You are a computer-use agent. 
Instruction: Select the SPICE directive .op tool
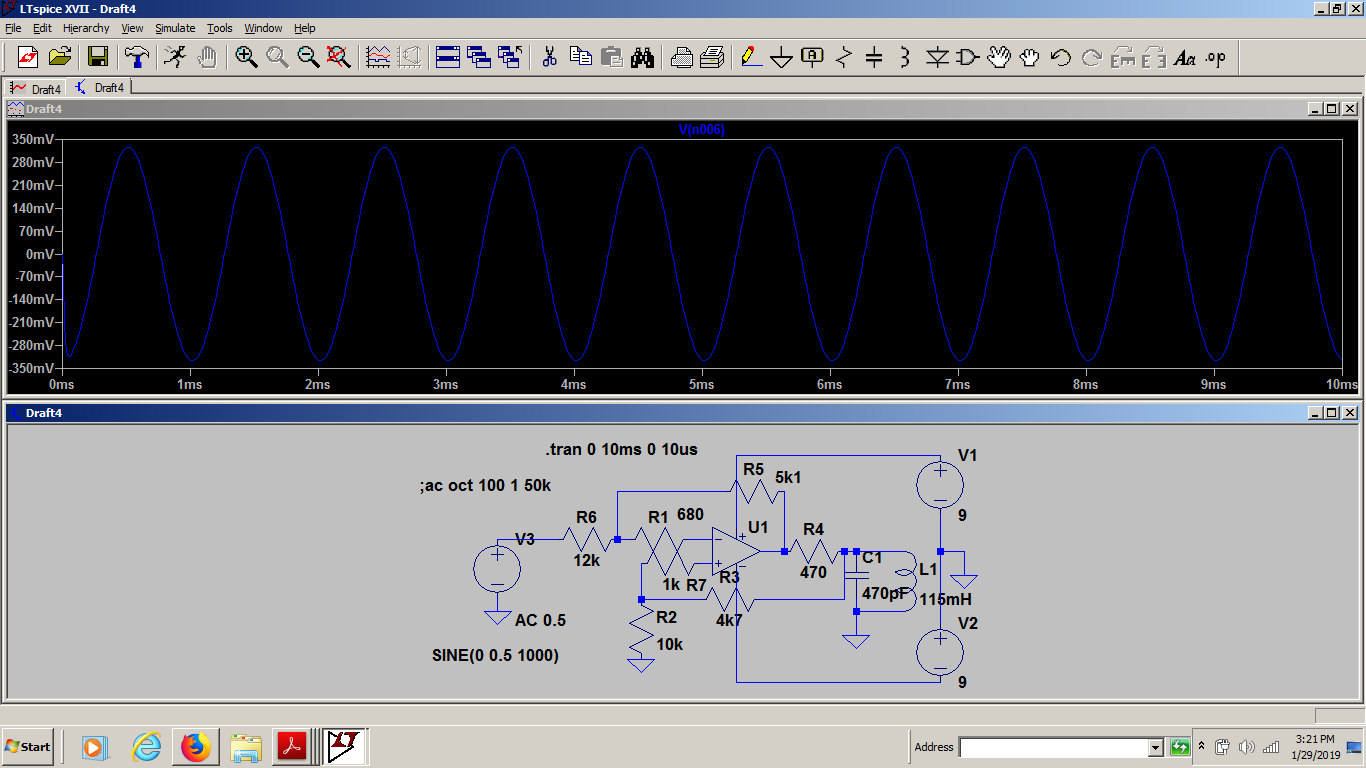click(x=1216, y=57)
